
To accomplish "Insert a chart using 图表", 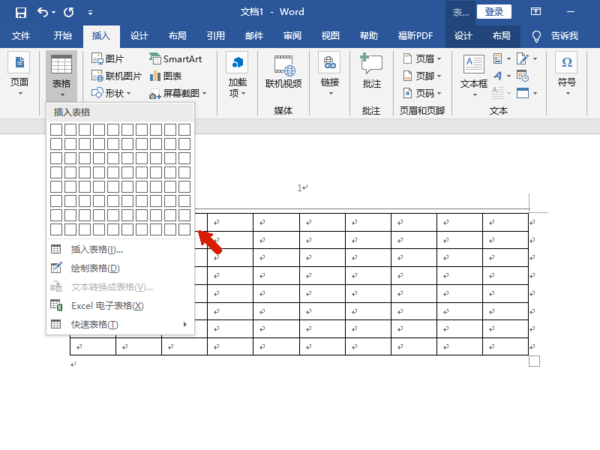I will click(165, 76).
